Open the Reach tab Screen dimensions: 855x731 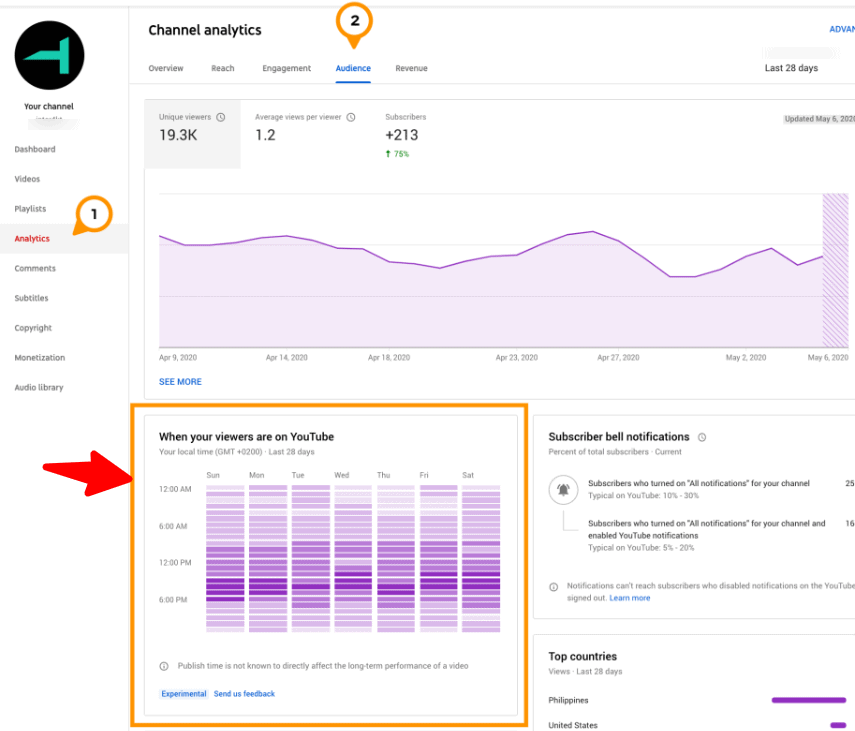coord(222,68)
